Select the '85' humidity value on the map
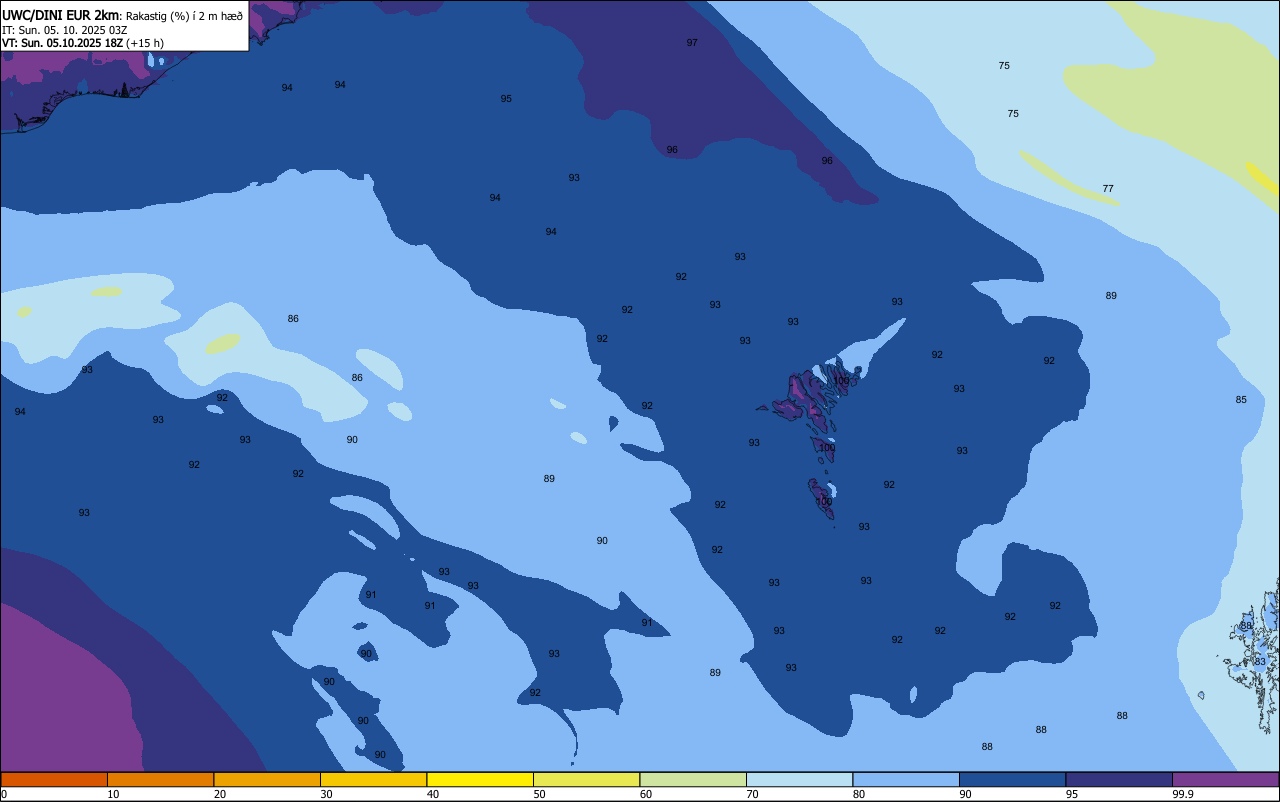1280x802 pixels. tap(1241, 399)
